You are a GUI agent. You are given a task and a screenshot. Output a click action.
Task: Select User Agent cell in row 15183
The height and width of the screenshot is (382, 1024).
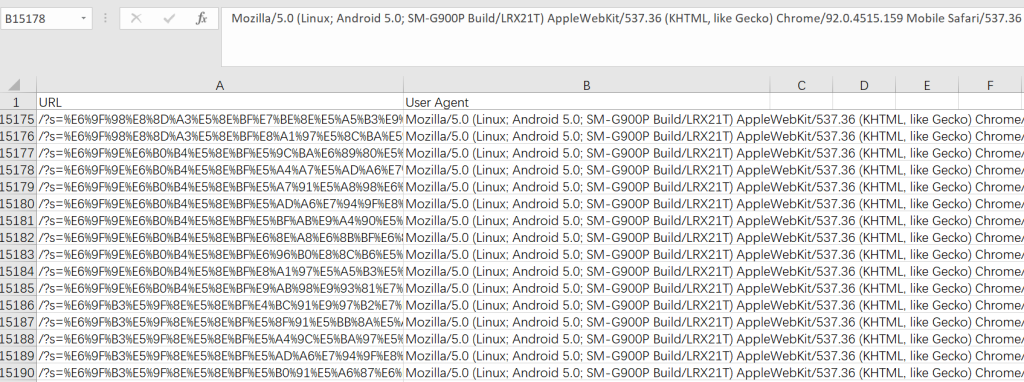pos(586,255)
